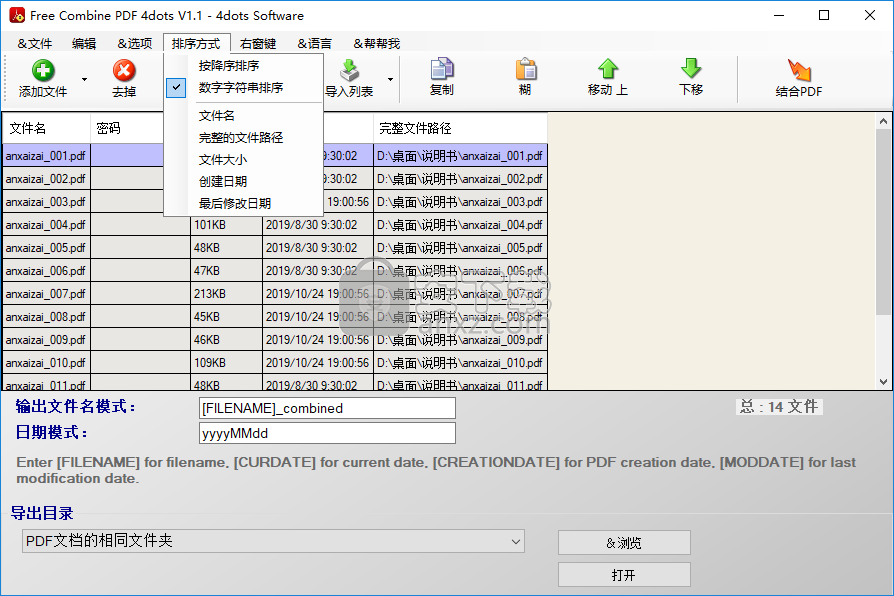Screen dimensions: 894x596
Task: Close the Free Combine PDF window
Action: click(869, 15)
